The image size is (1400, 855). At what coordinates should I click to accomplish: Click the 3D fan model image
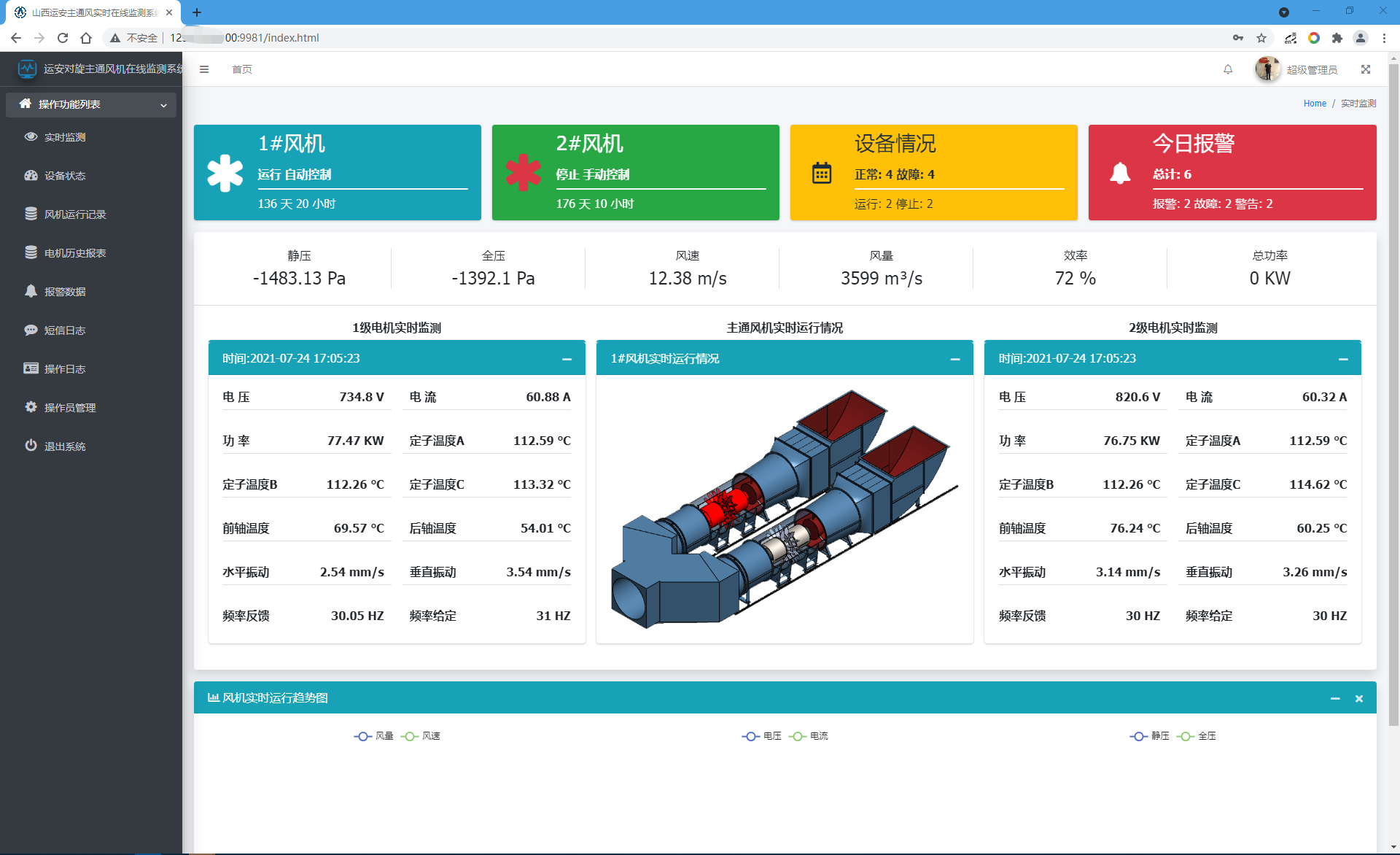click(785, 509)
